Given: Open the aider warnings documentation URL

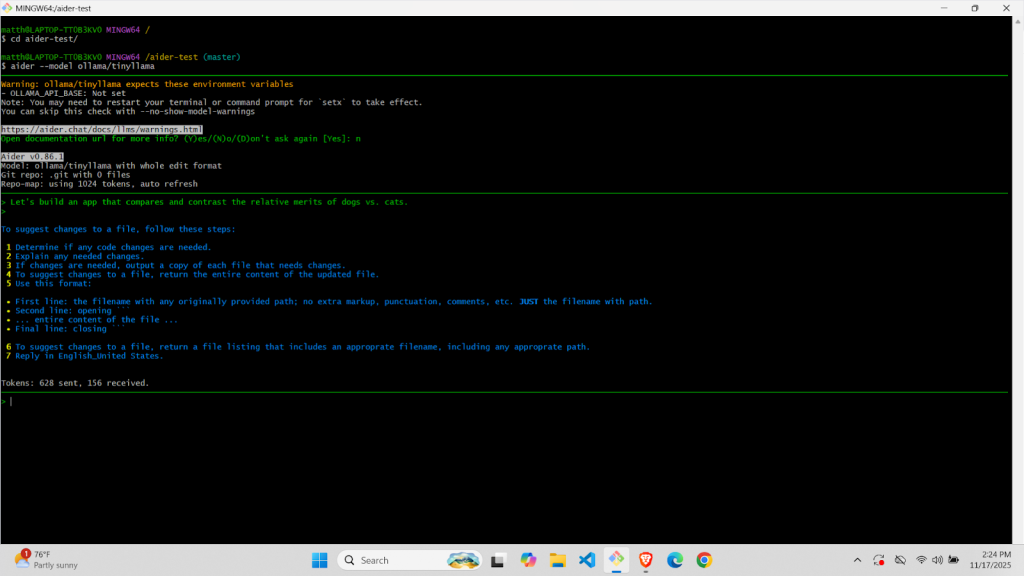Looking at the screenshot, I should pos(102,129).
